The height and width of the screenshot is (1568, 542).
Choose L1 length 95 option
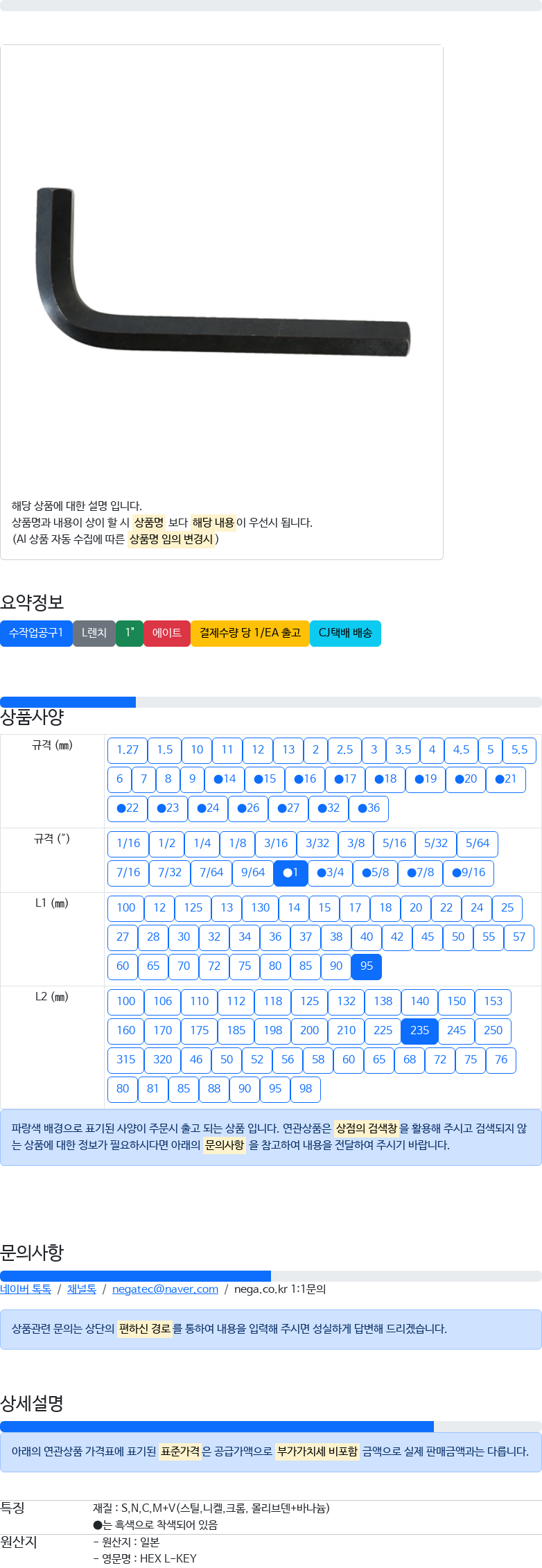[x=367, y=966]
